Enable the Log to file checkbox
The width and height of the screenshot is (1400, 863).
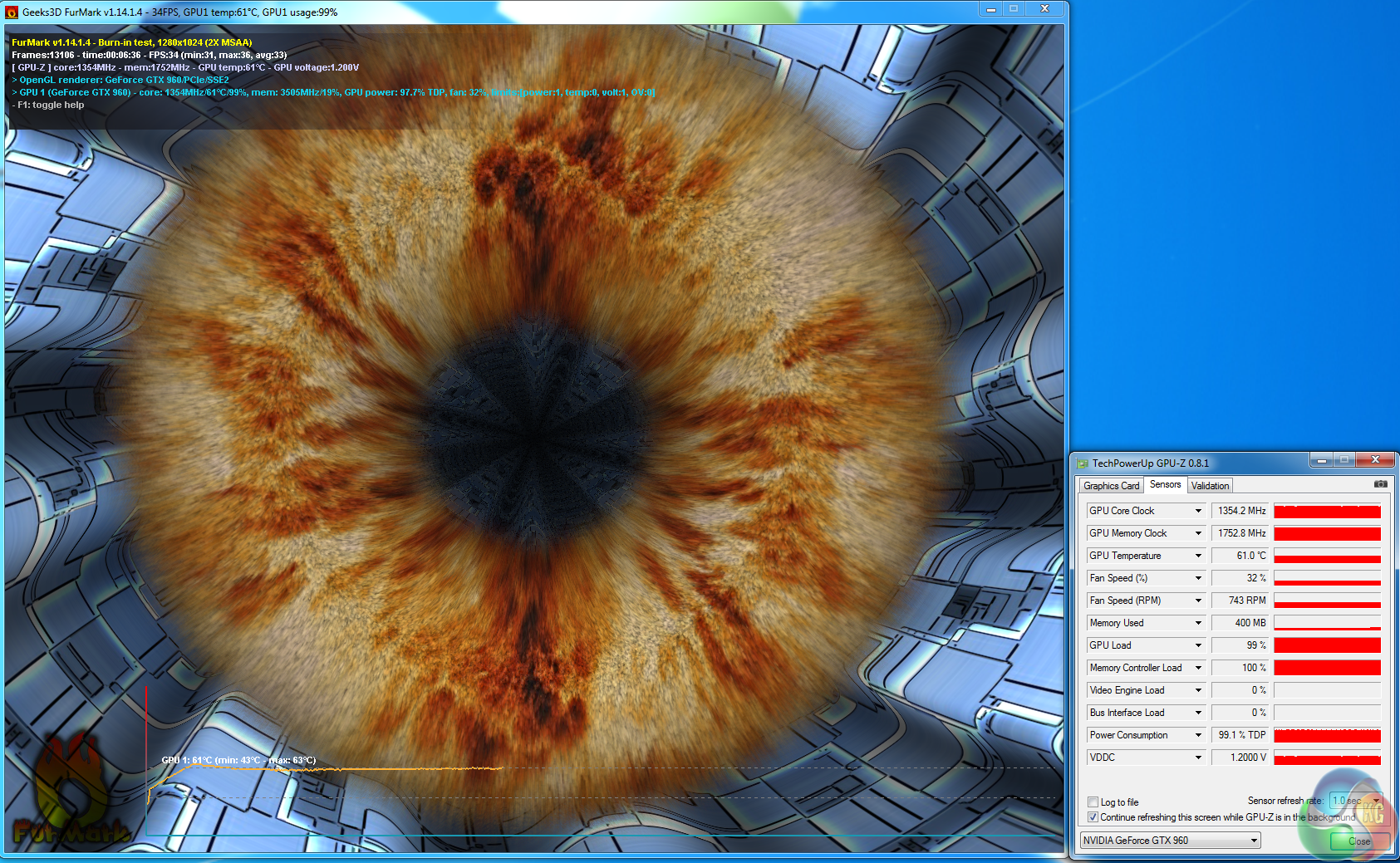click(x=1093, y=802)
